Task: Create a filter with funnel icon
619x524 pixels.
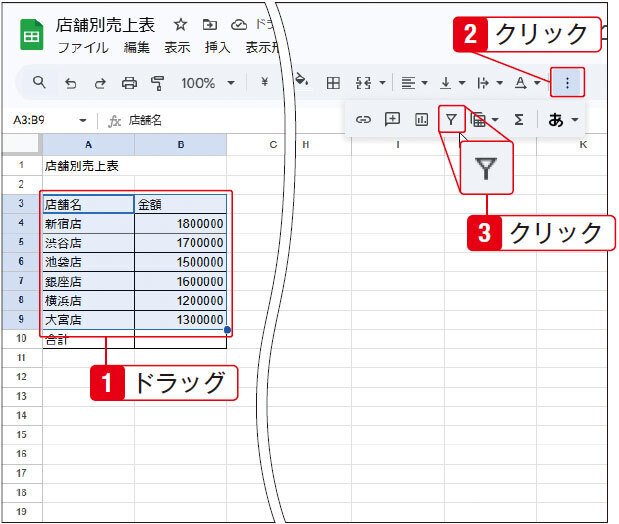Action: tap(451, 119)
